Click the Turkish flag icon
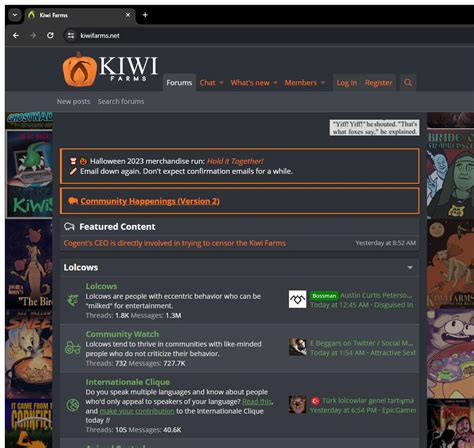The image size is (474, 448). 315,401
